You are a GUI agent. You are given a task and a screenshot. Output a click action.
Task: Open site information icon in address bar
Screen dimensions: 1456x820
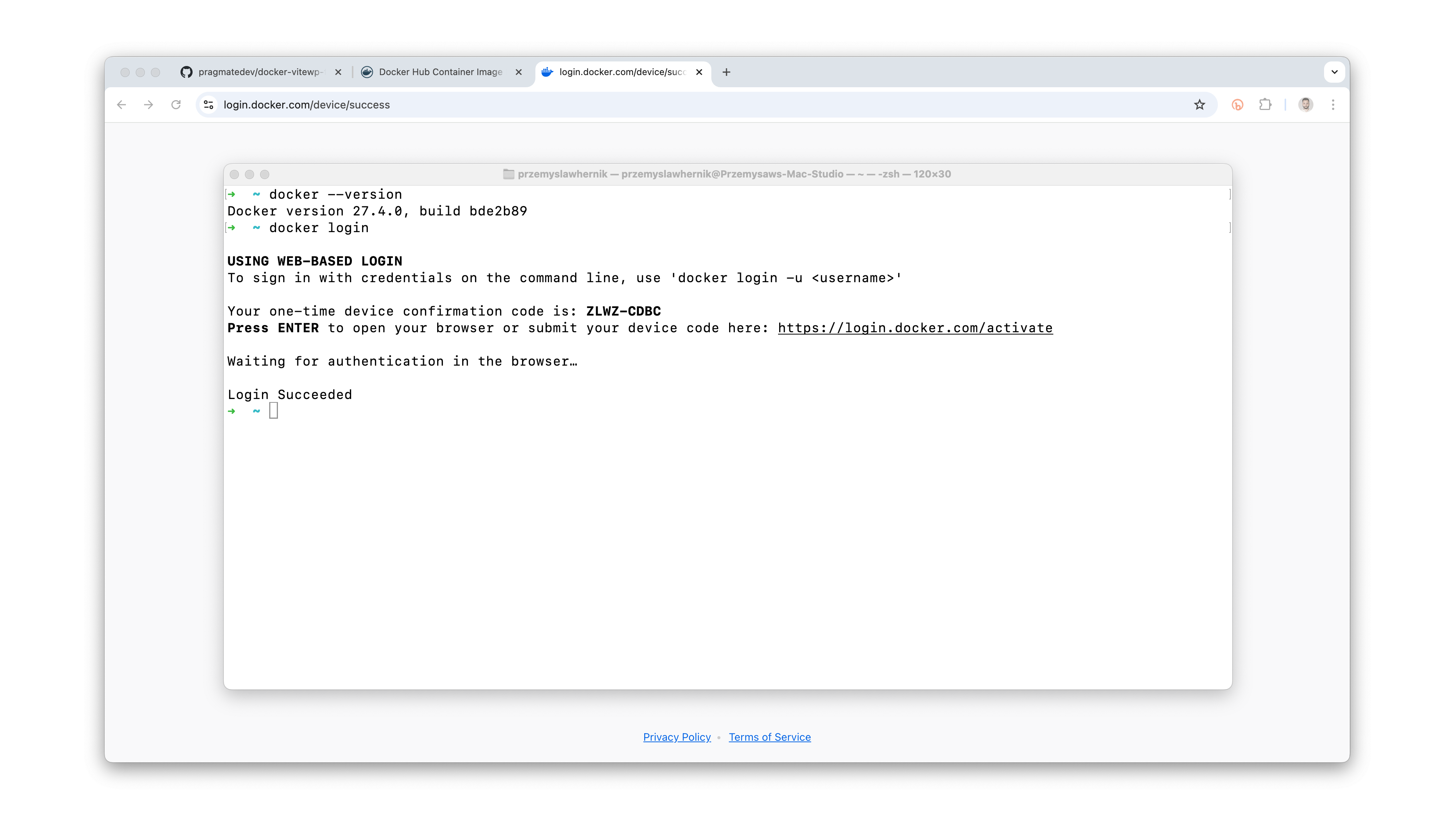[x=209, y=105]
